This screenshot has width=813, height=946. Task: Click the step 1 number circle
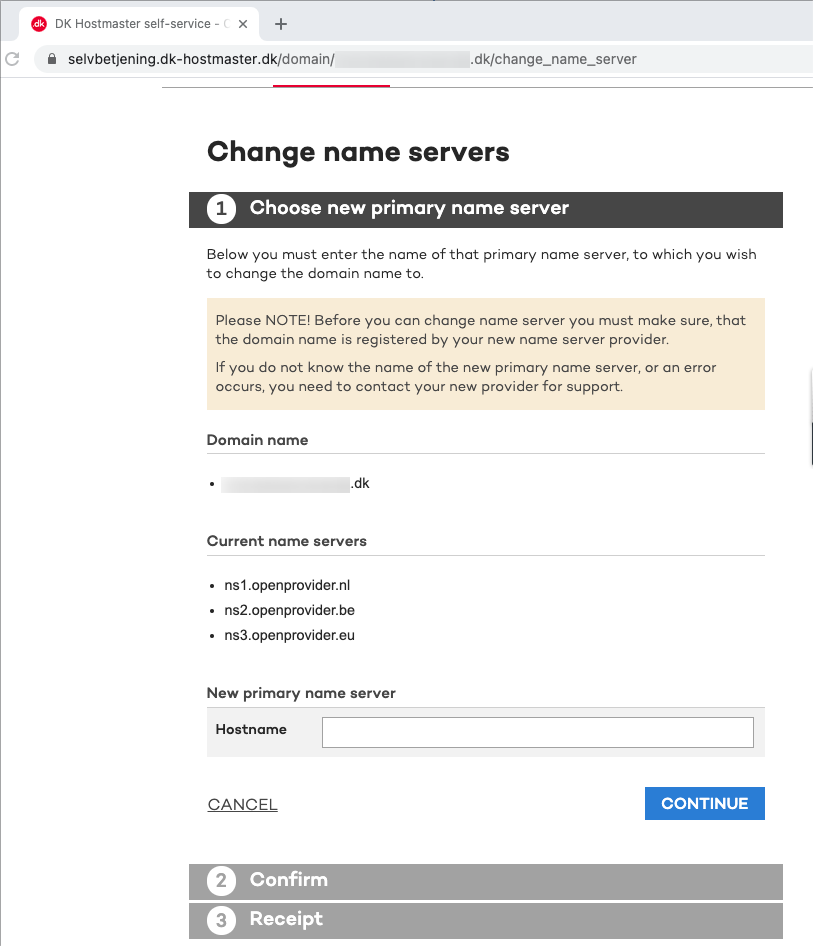[220, 209]
